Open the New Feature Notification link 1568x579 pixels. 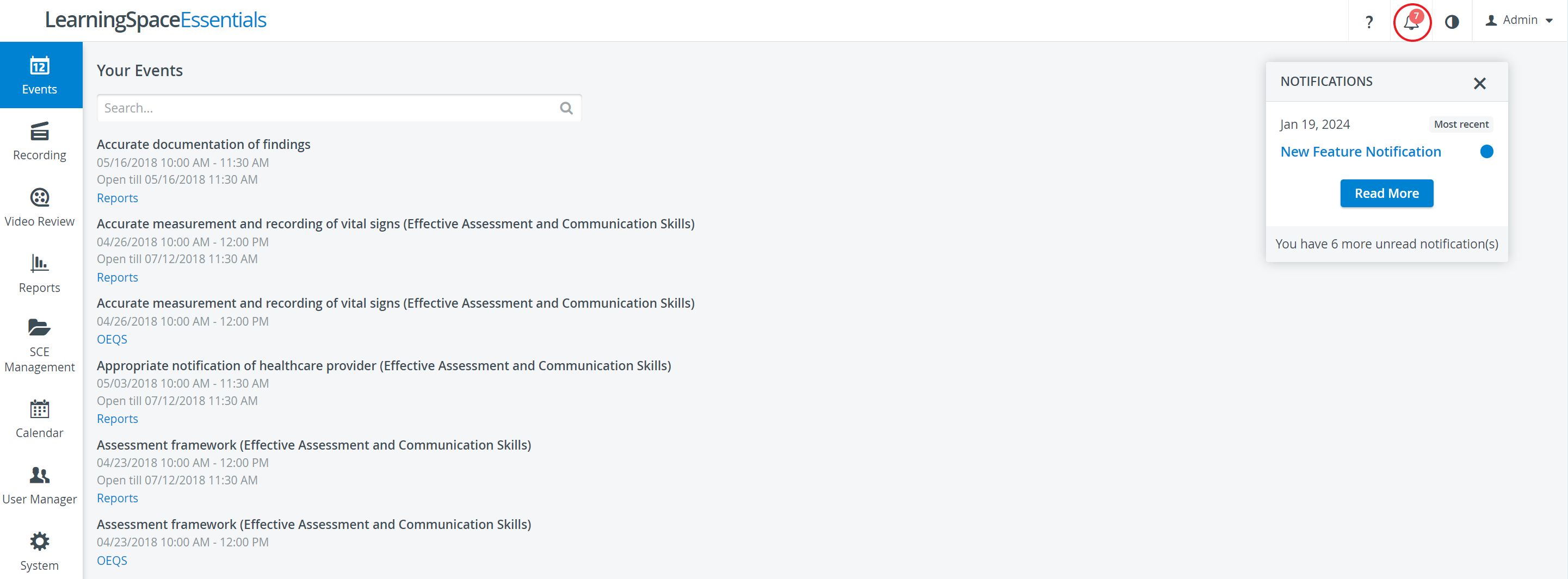click(x=1360, y=152)
